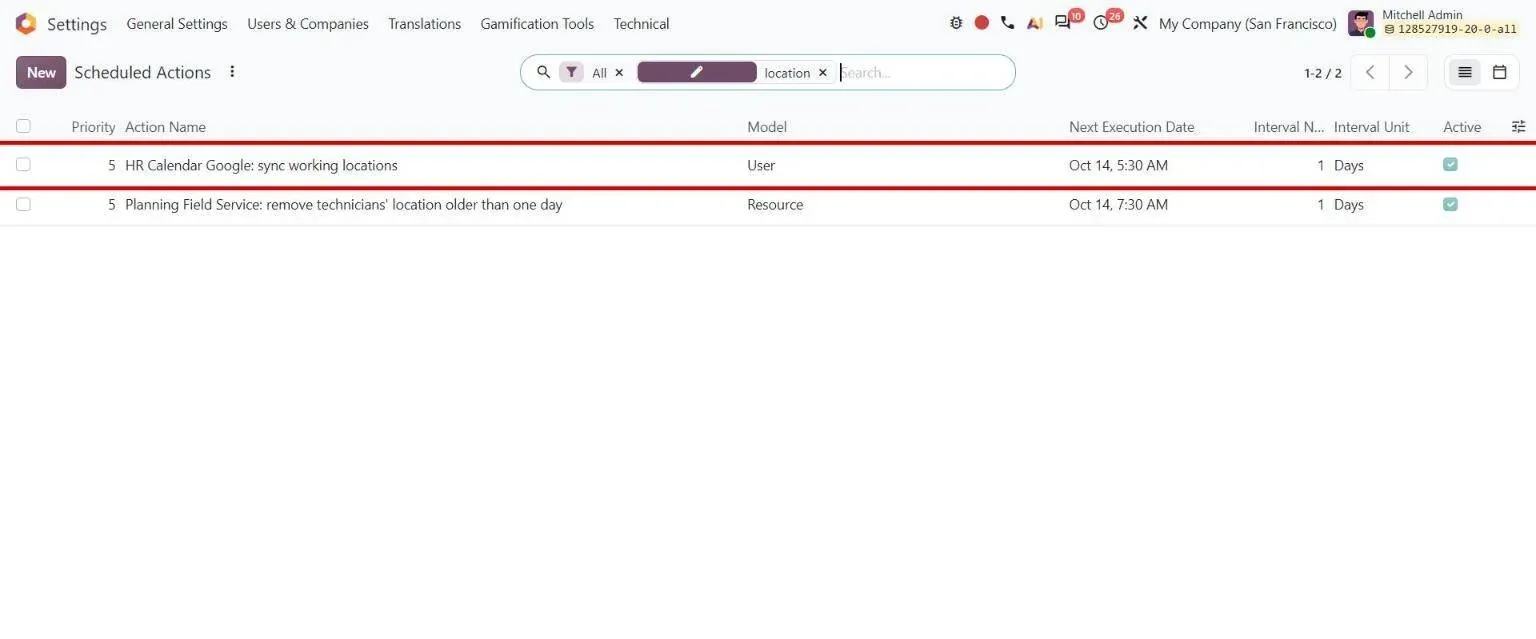The width and height of the screenshot is (1536, 639).
Task: Open the Gamification Tools menu
Action: click(x=537, y=23)
